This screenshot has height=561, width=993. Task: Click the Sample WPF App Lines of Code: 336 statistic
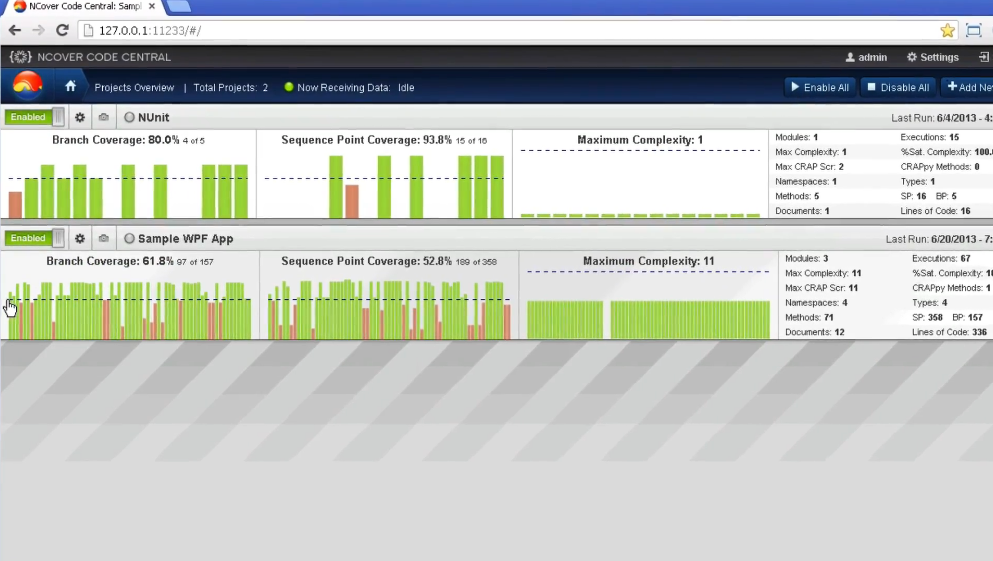[x=949, y=332]
